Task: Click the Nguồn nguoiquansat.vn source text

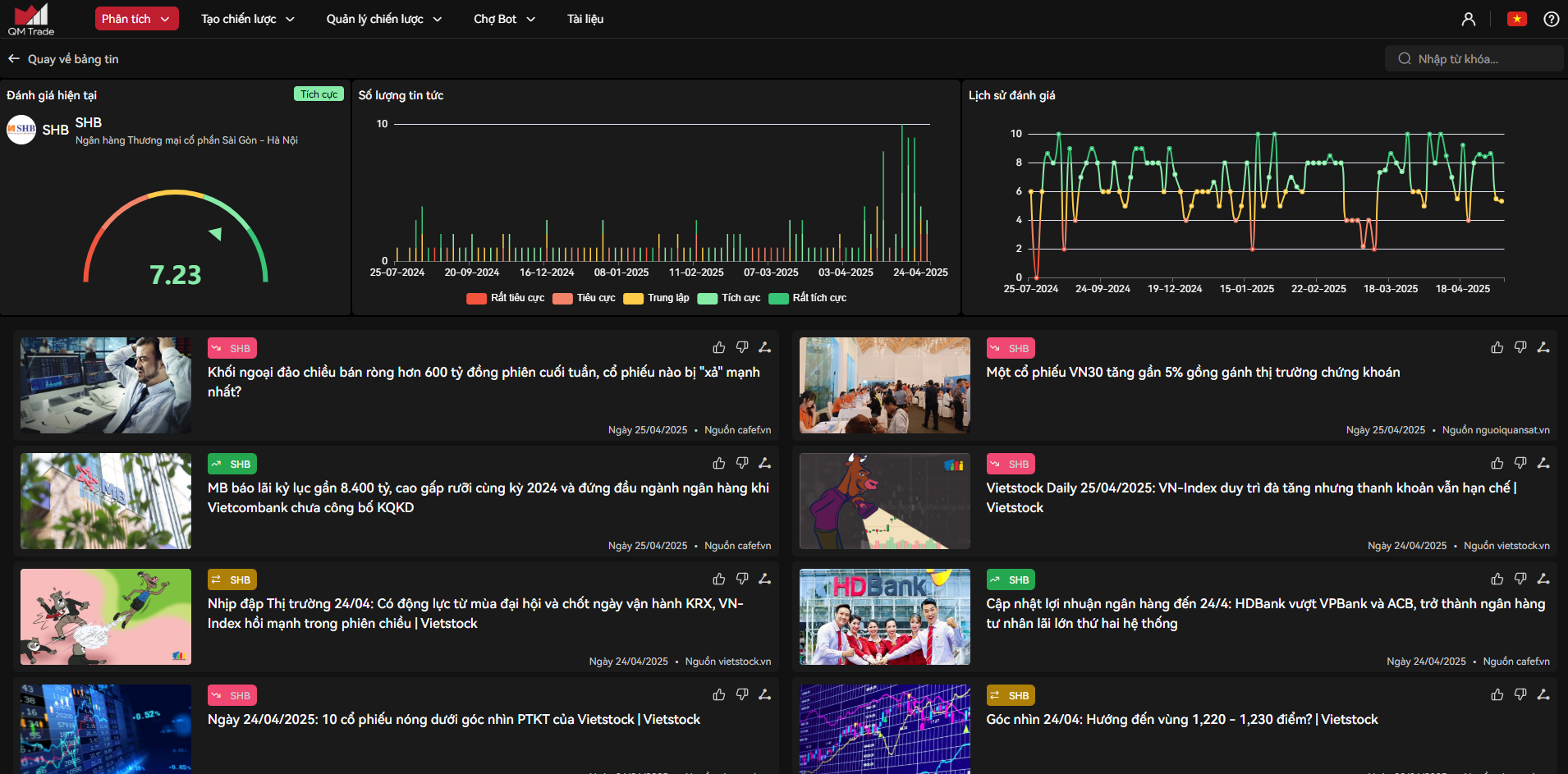Action: pyautogui.click(x=1496, y=430)
